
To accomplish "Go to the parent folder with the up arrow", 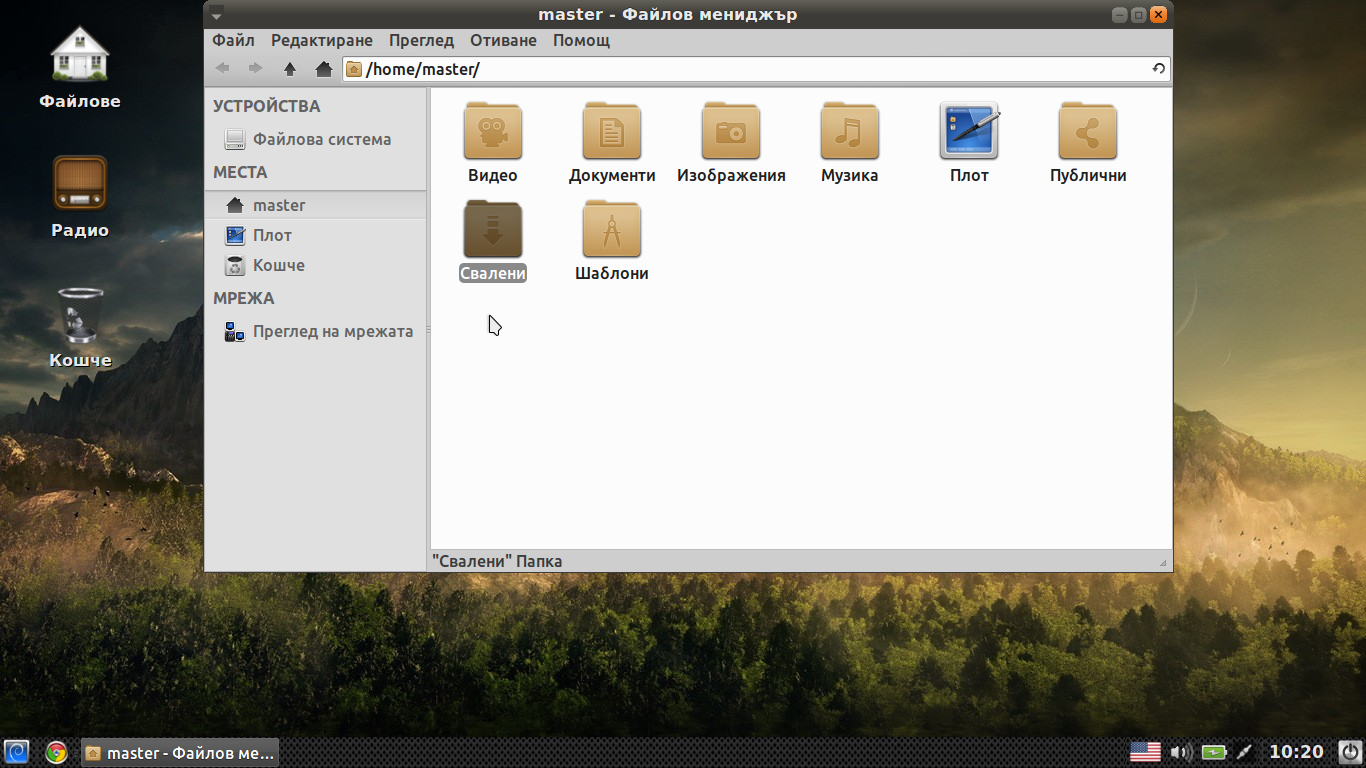I will click(290, 69).
